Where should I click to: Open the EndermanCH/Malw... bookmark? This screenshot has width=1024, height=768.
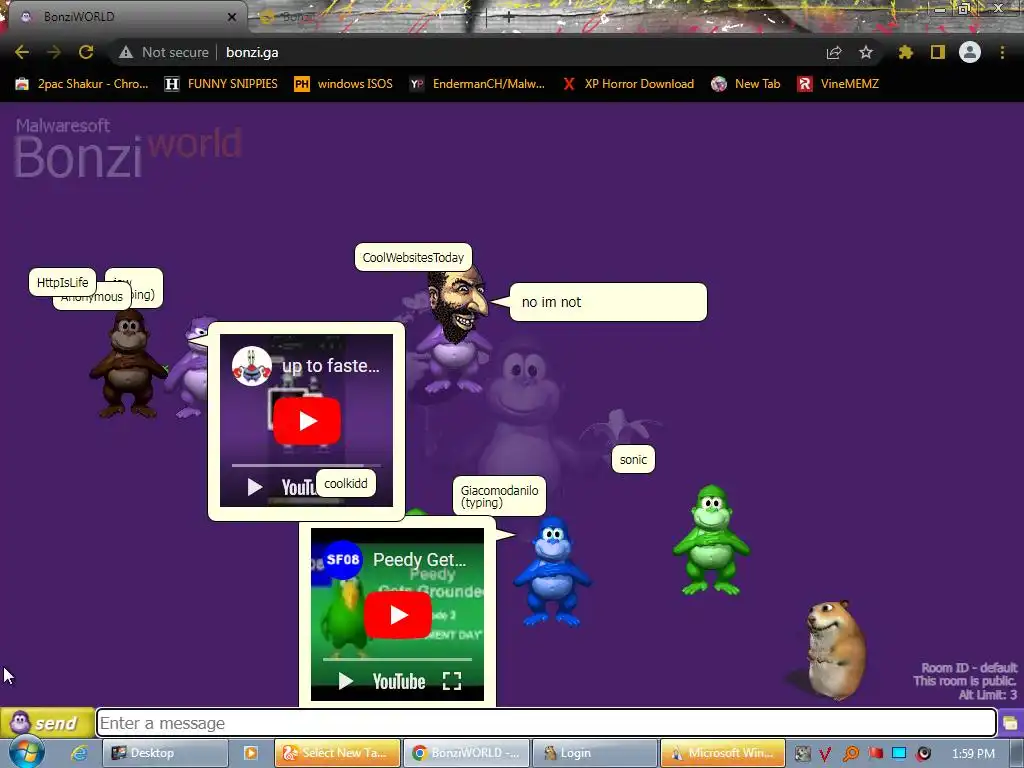click(x=477, y=84)
